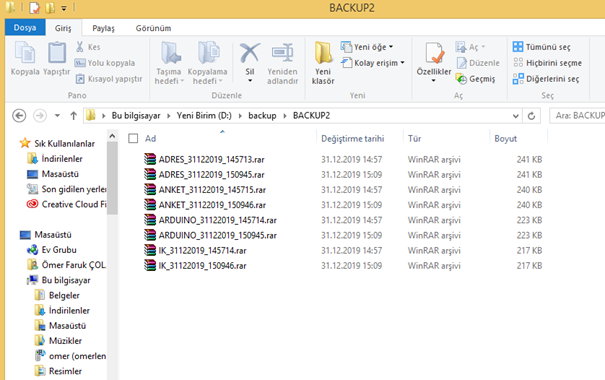Refresh the BACKUP2 folder view

(531, 116)
